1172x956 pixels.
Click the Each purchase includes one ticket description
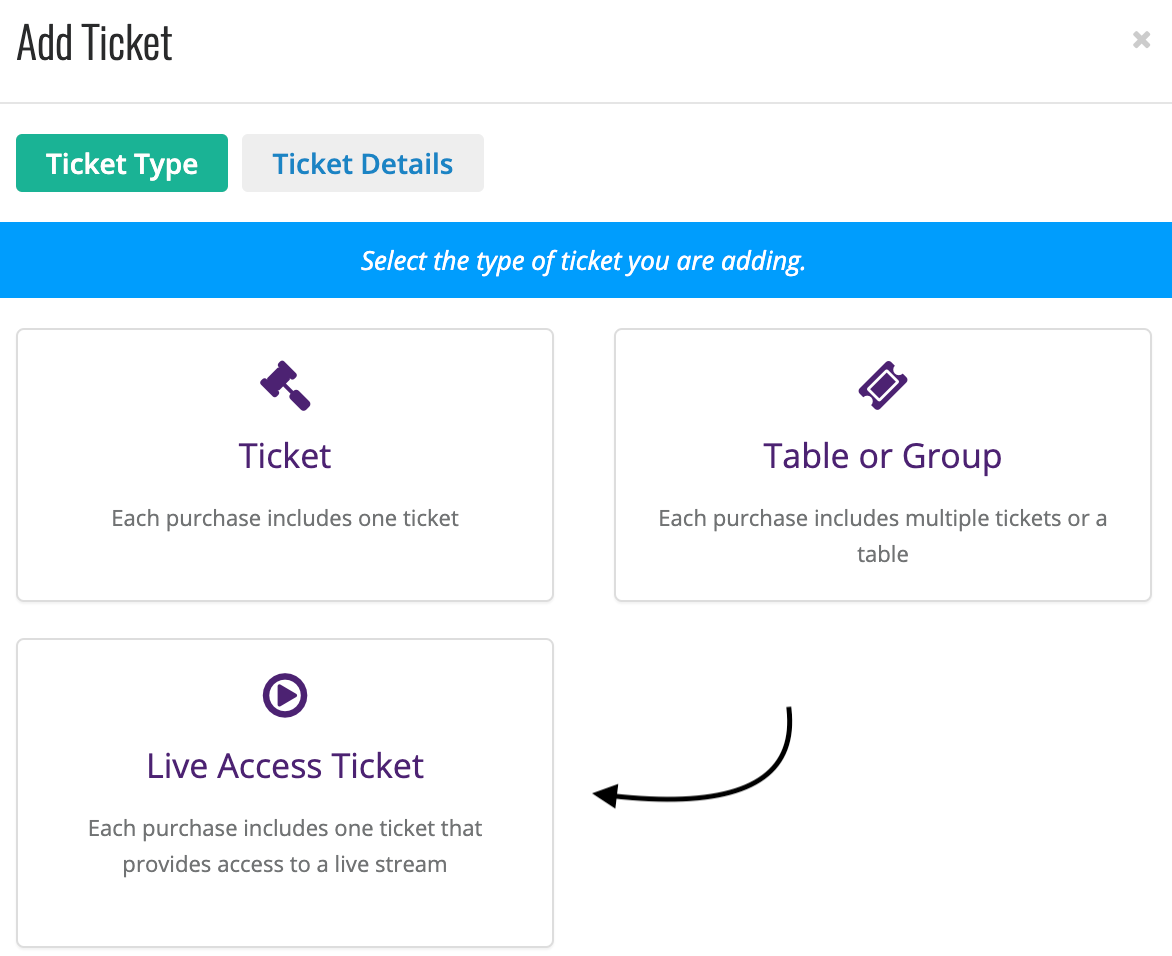pos(285,518)
